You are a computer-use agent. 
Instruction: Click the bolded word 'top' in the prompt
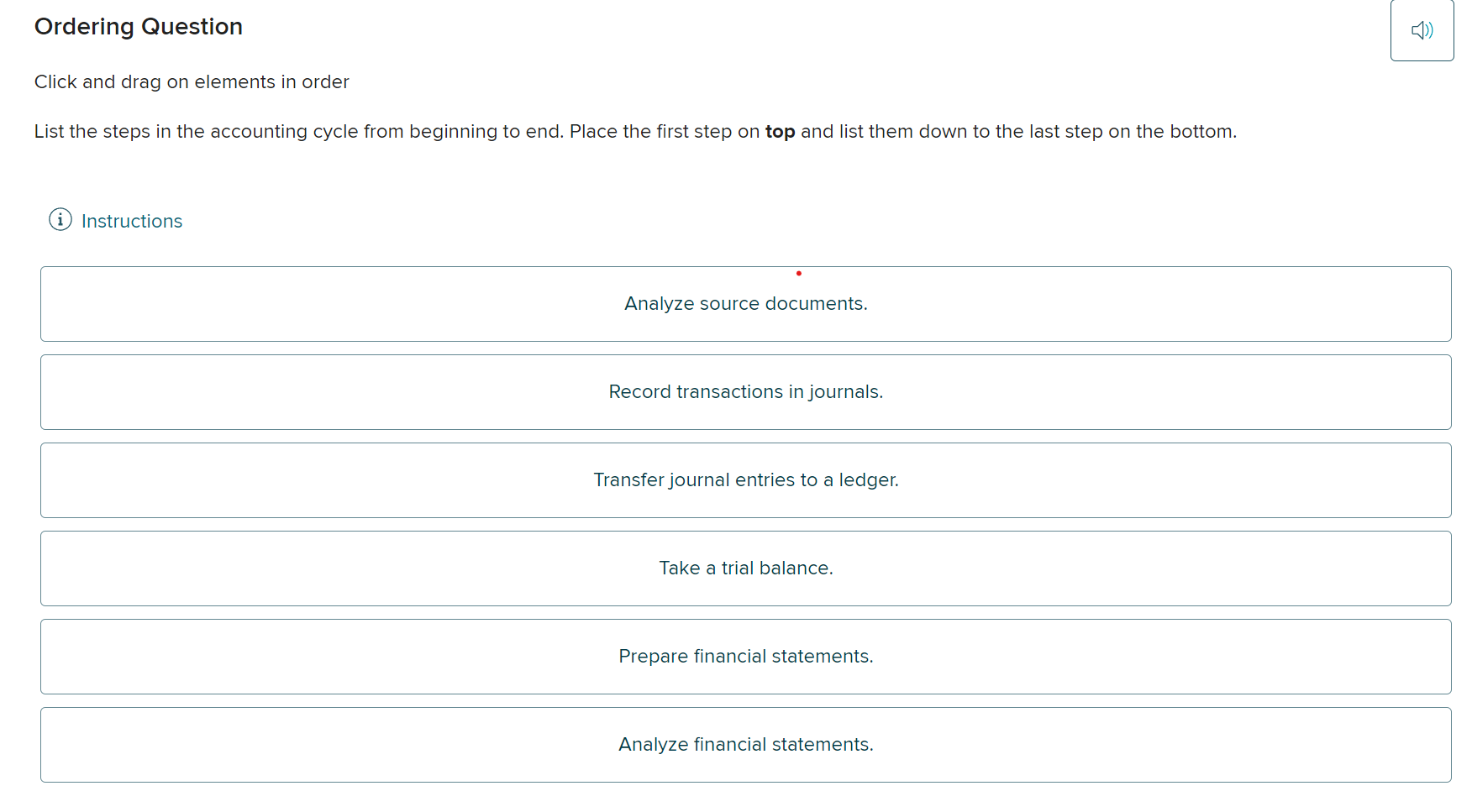pyautogui.click(x=779, y=131)
